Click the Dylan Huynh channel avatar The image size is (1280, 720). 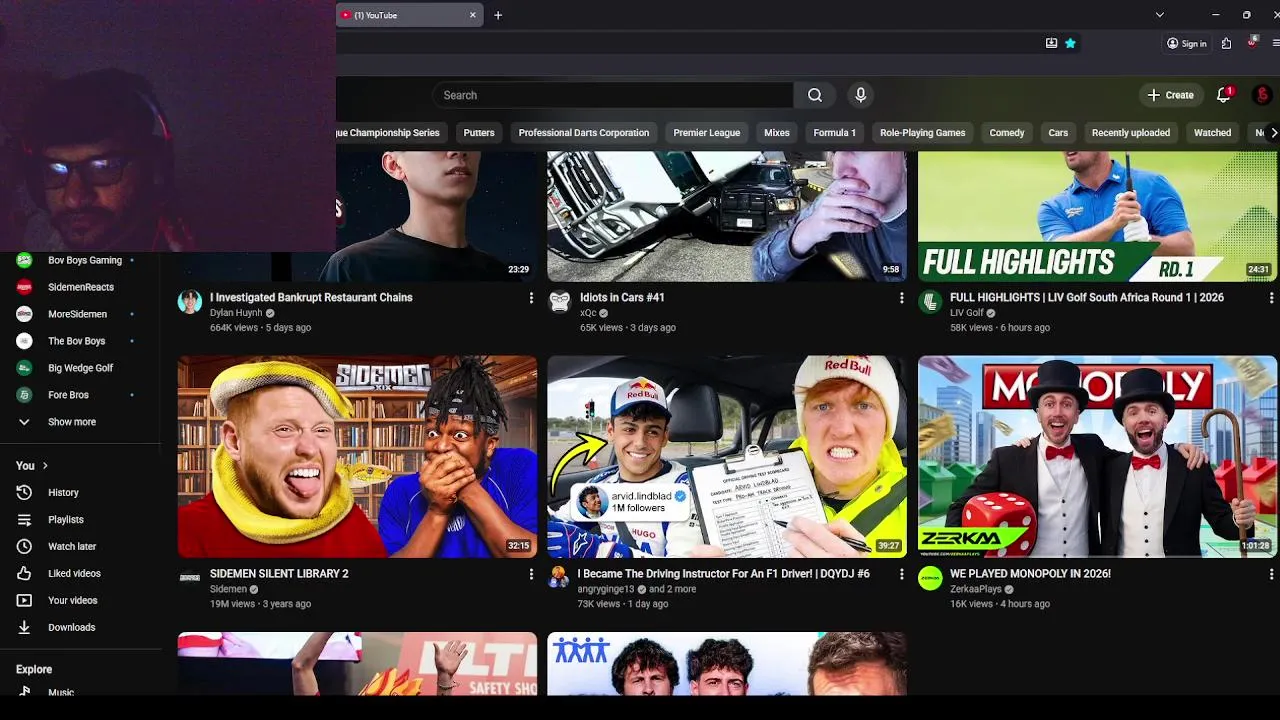(x=190, y=302)
